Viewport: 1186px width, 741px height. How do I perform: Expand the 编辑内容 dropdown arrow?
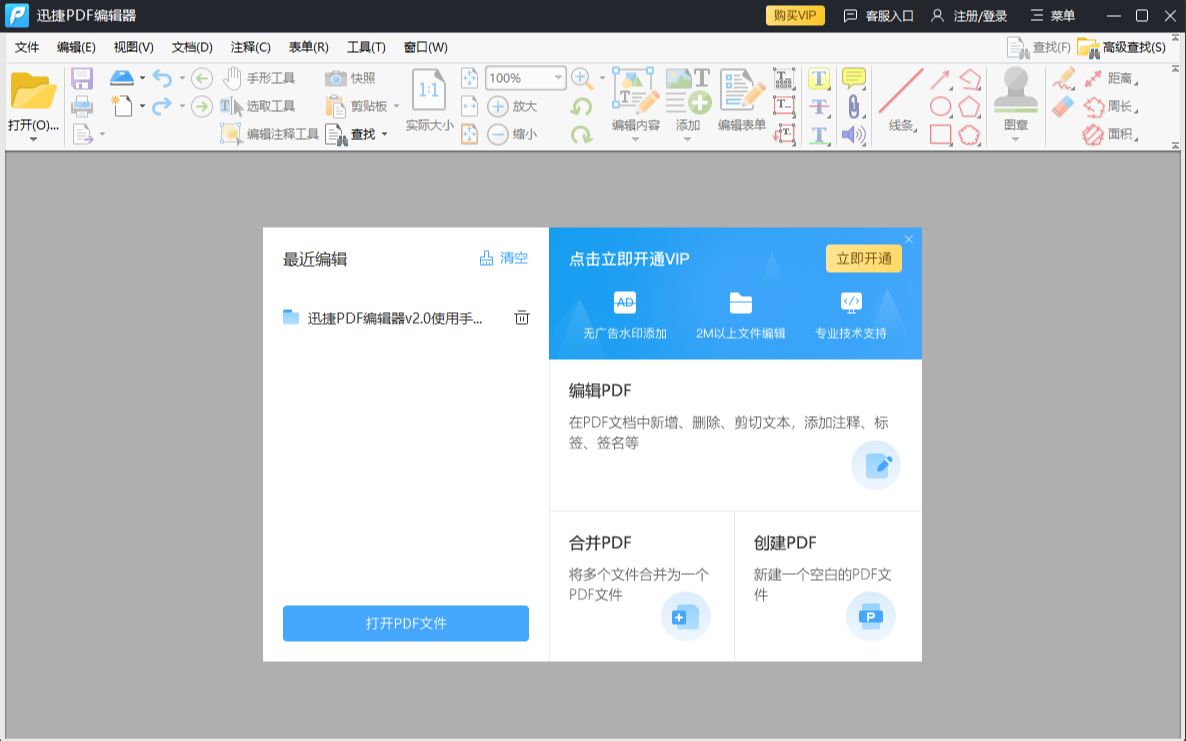coord(635,139)
